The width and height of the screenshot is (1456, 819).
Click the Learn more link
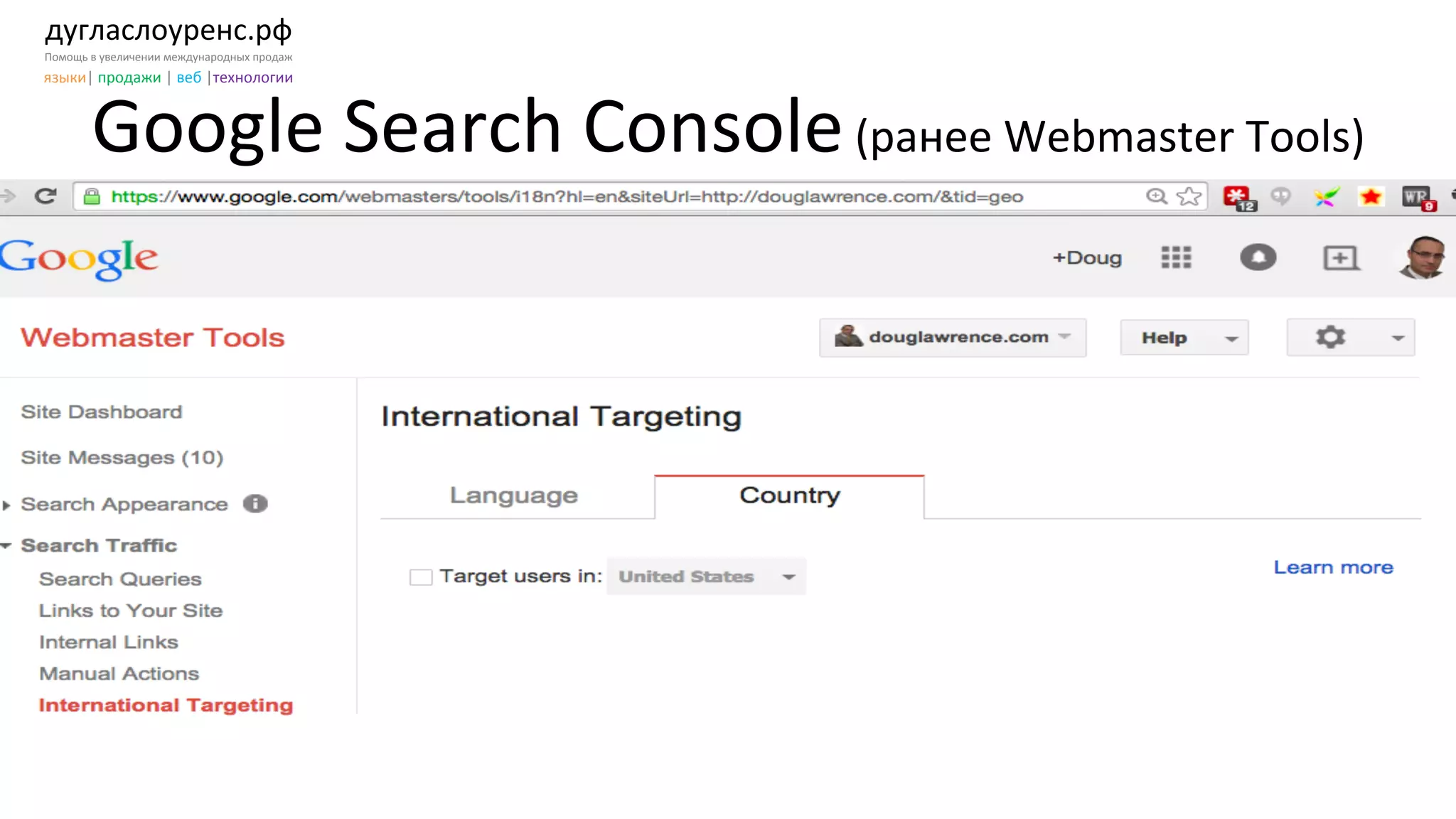click(1333, 567)
